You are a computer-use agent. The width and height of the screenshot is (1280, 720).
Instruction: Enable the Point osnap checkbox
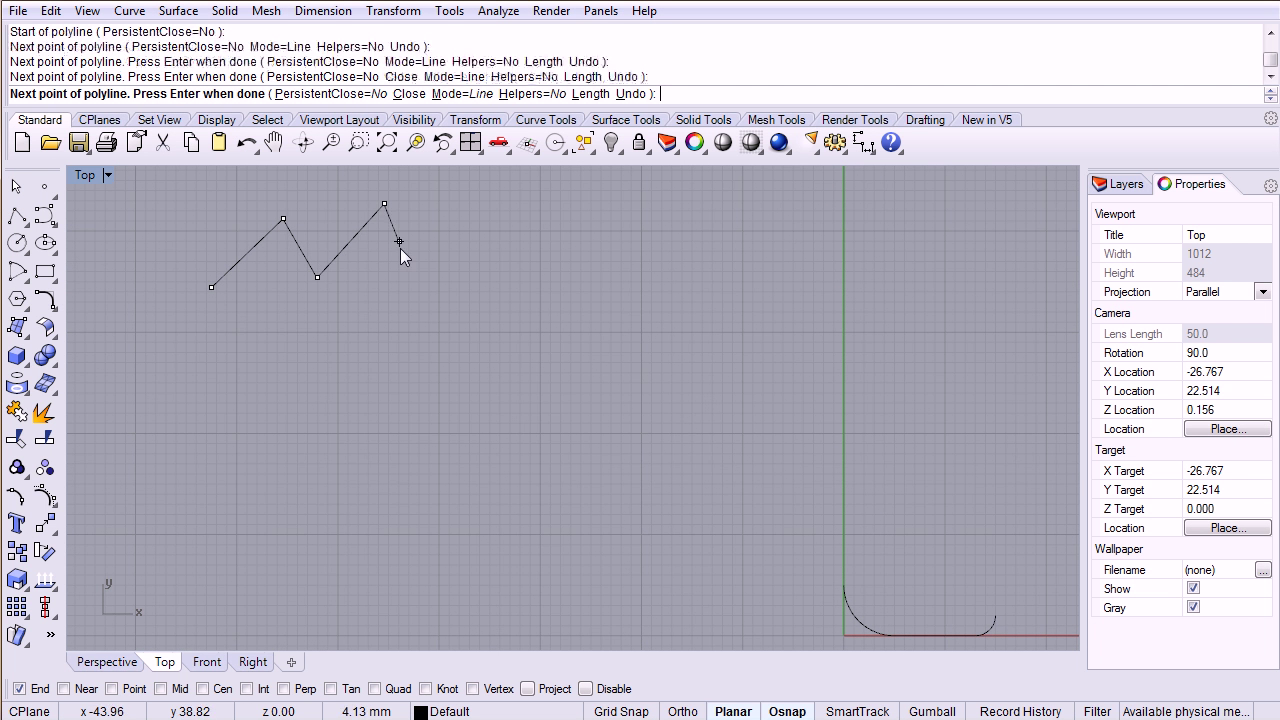[112, 689]
